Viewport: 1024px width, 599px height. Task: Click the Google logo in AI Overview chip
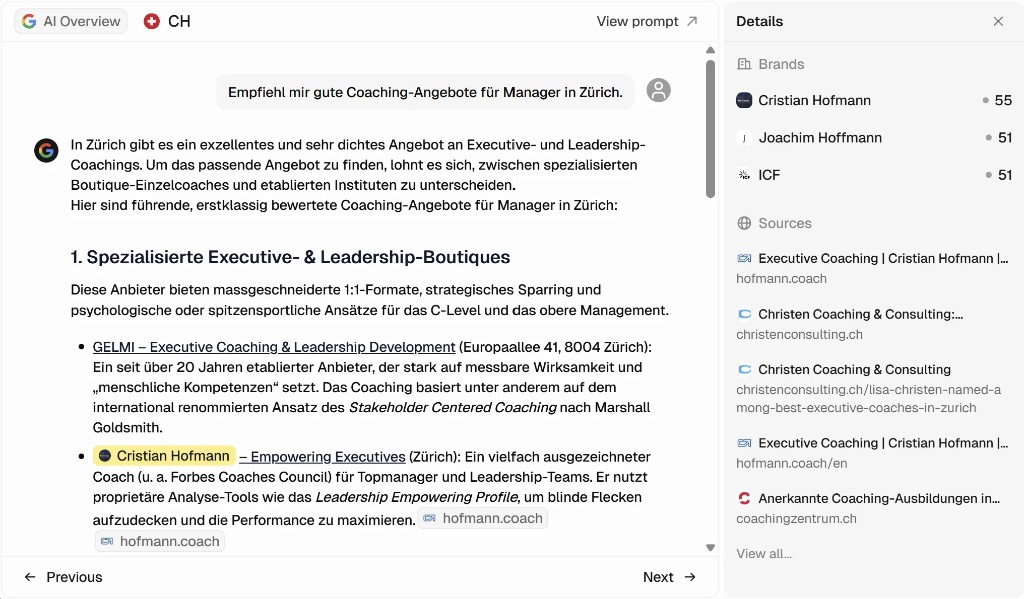point(29,22)
